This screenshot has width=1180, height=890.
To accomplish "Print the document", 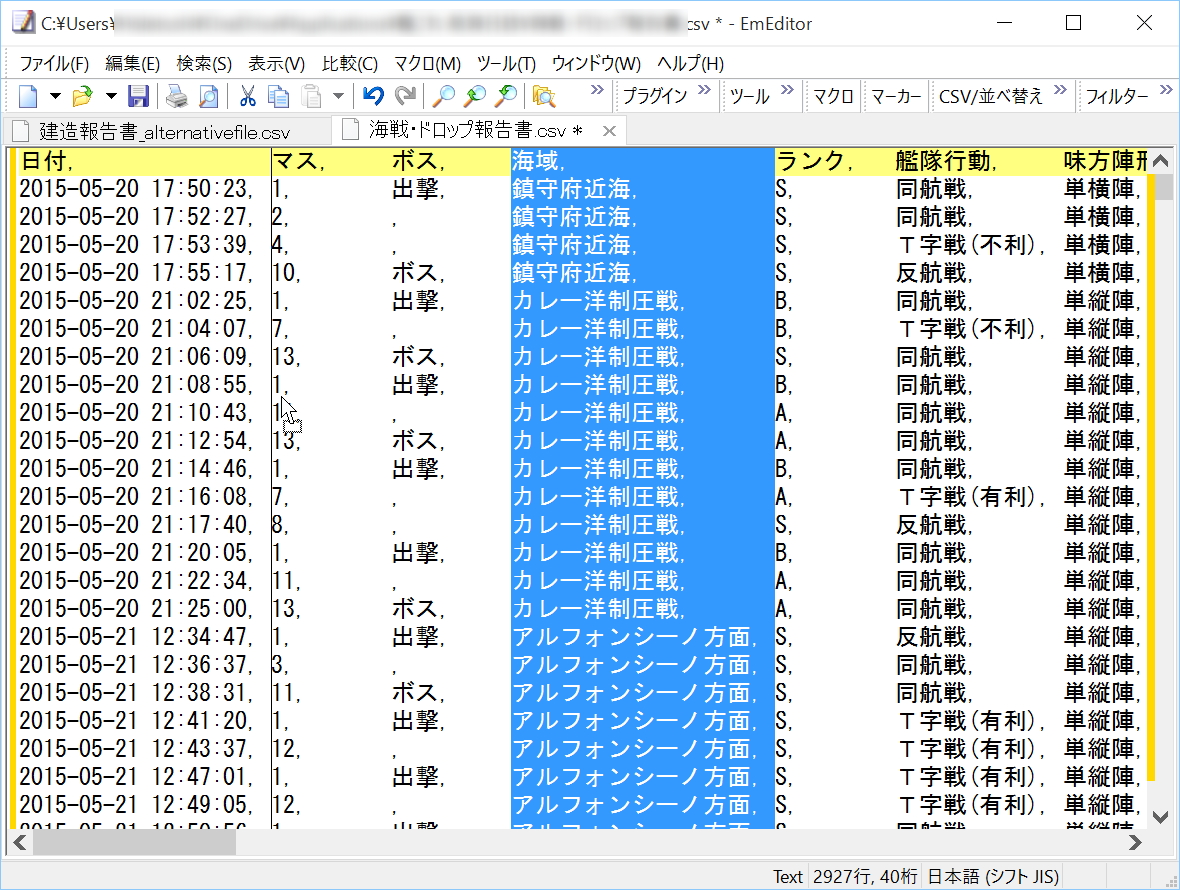I will [x=176, y=96].
